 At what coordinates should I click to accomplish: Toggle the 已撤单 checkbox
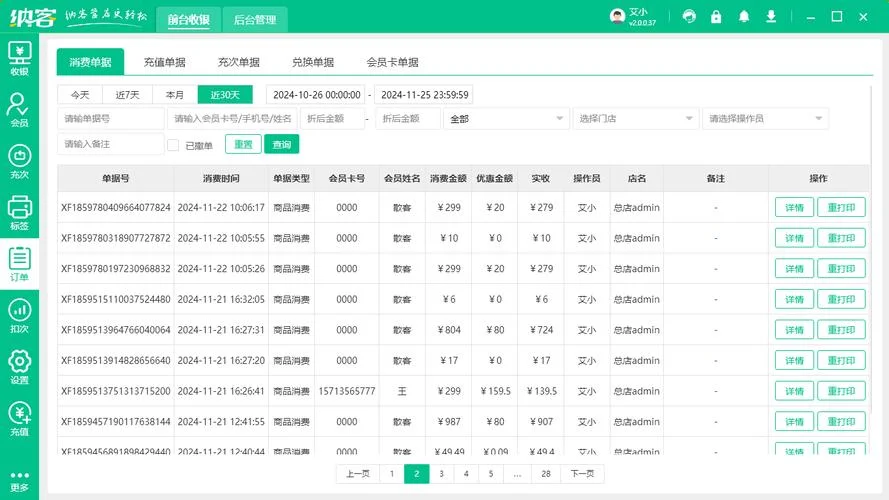click(173, 145)
